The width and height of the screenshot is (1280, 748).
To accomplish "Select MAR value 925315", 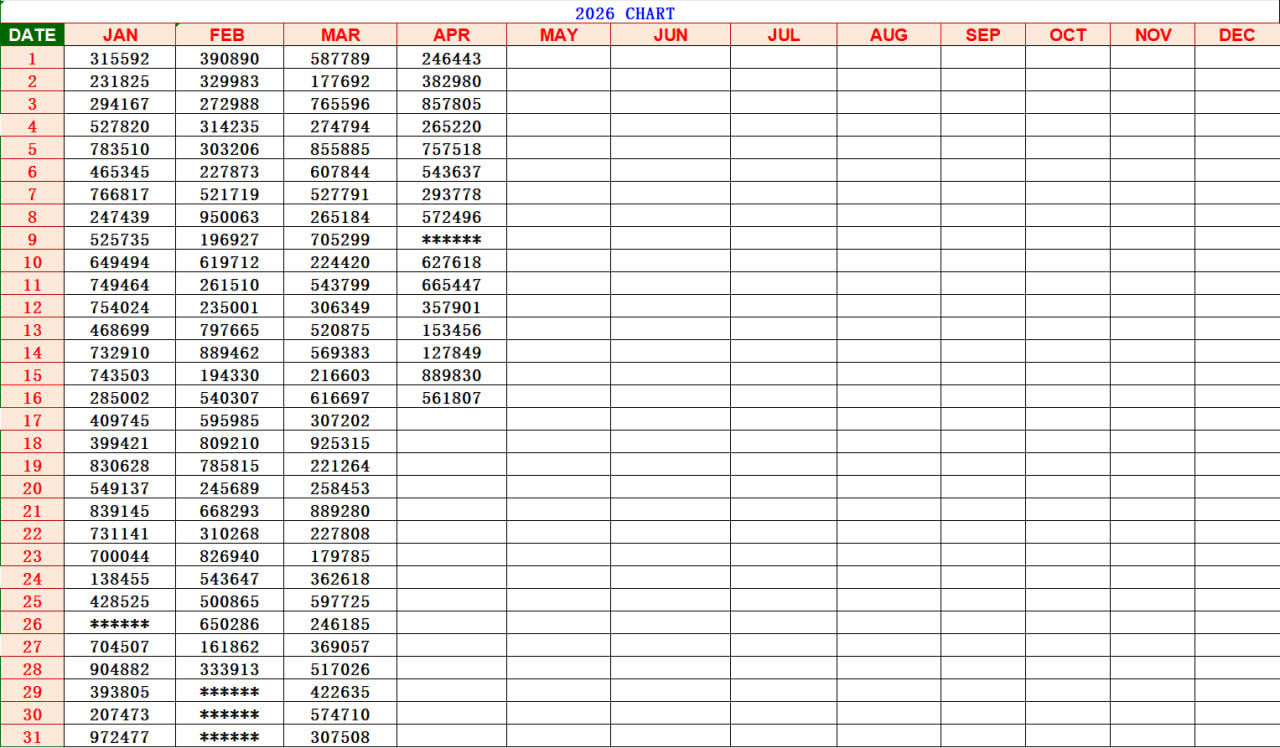I will [x=340, y=443].
